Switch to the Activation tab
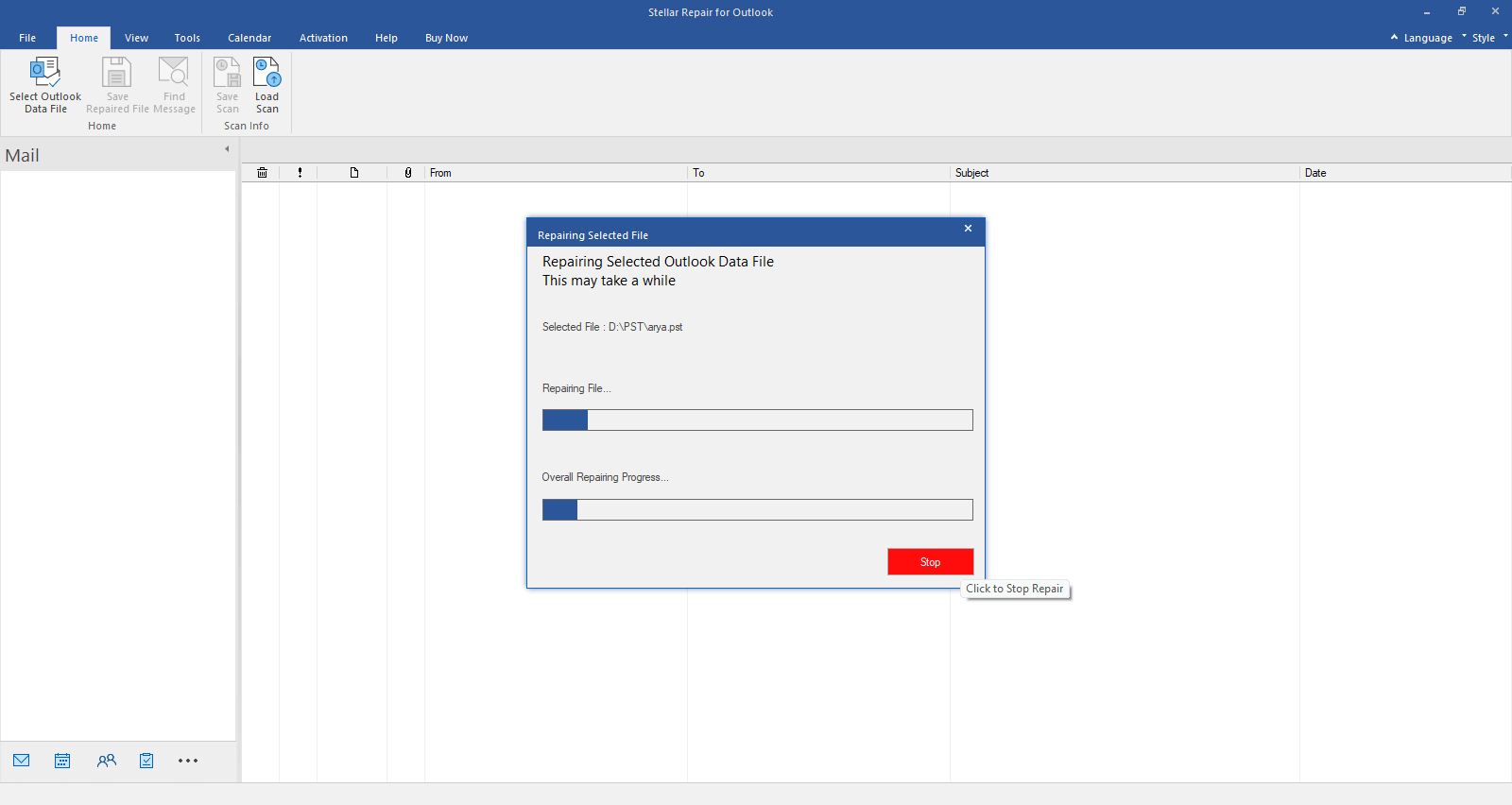1512x805 pixels. [323, 38]
